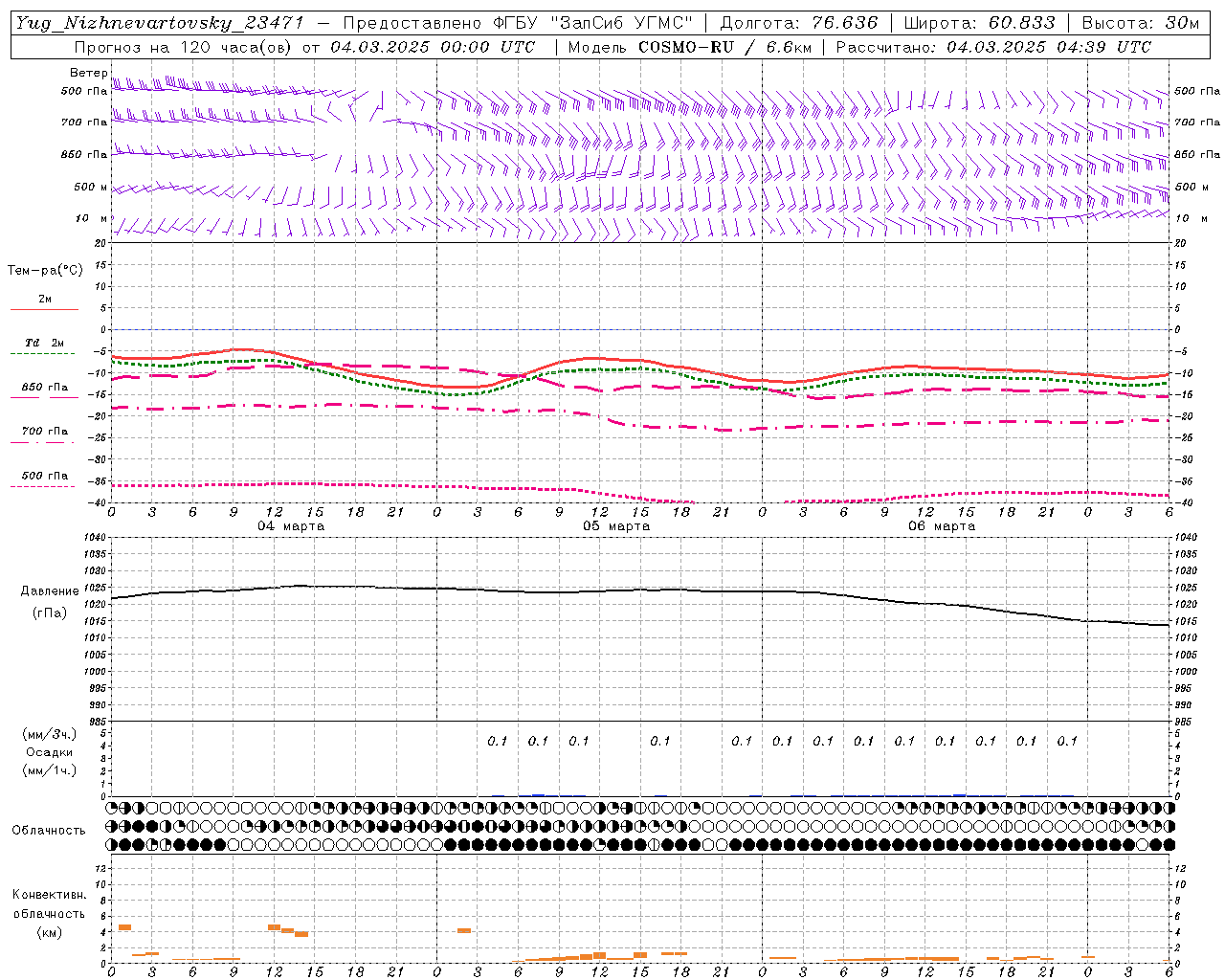This screenshot has height=980, width=1225.
Task: Click the pink dash-dot line under 700 гПа legend
Action: coord(42,443)
